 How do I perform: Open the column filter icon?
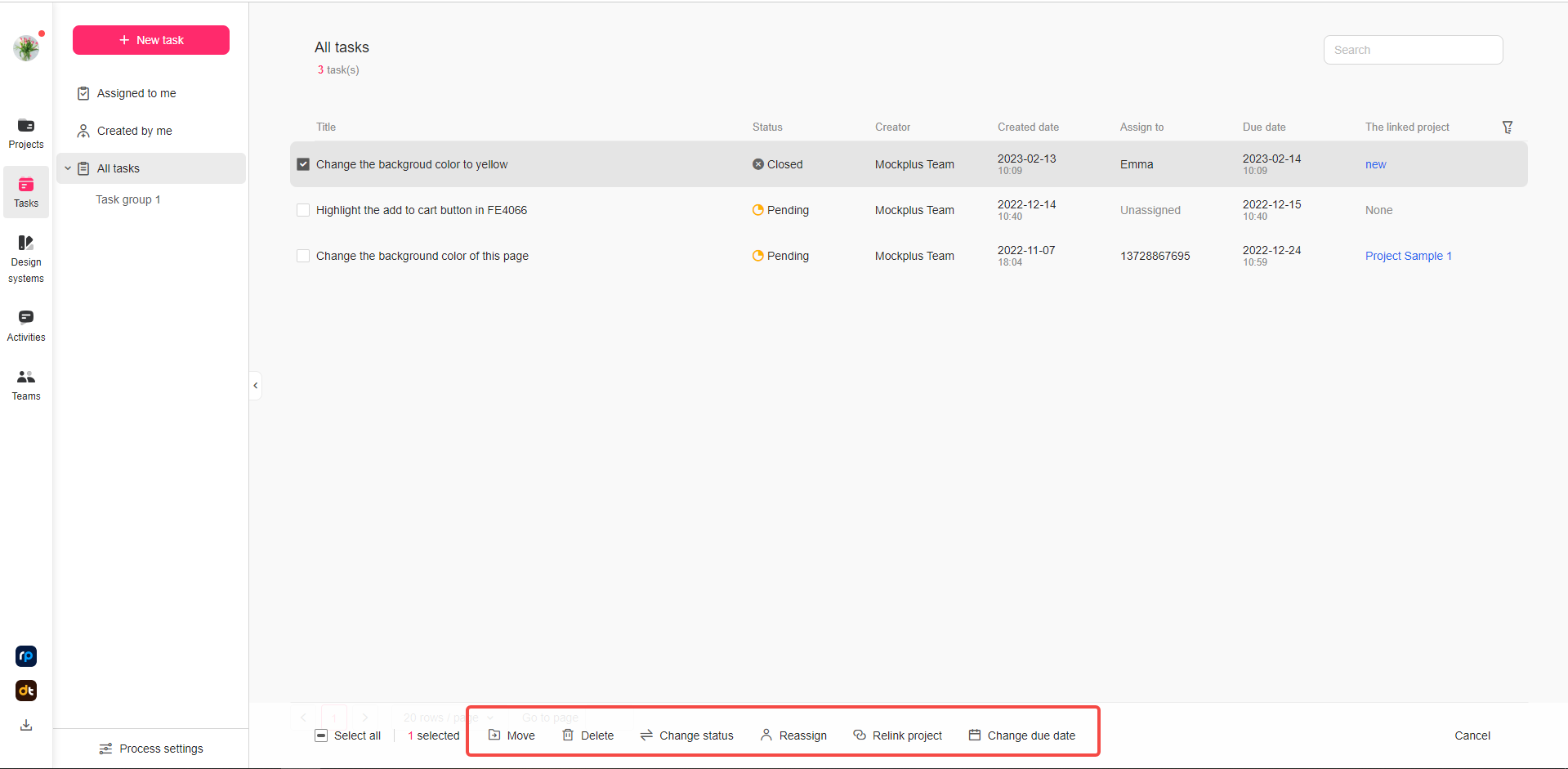tap(1508, 127)
